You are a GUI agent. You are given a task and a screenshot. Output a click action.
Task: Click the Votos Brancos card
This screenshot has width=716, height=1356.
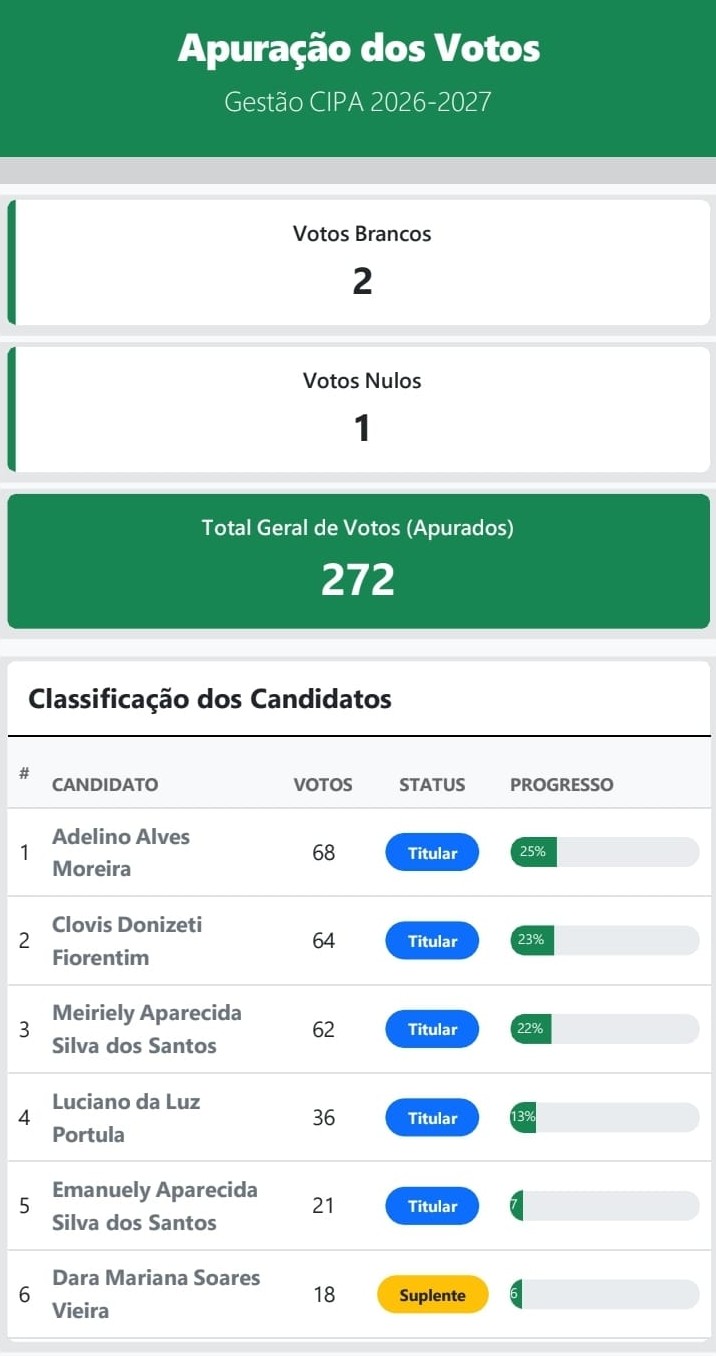click(362, 262)
